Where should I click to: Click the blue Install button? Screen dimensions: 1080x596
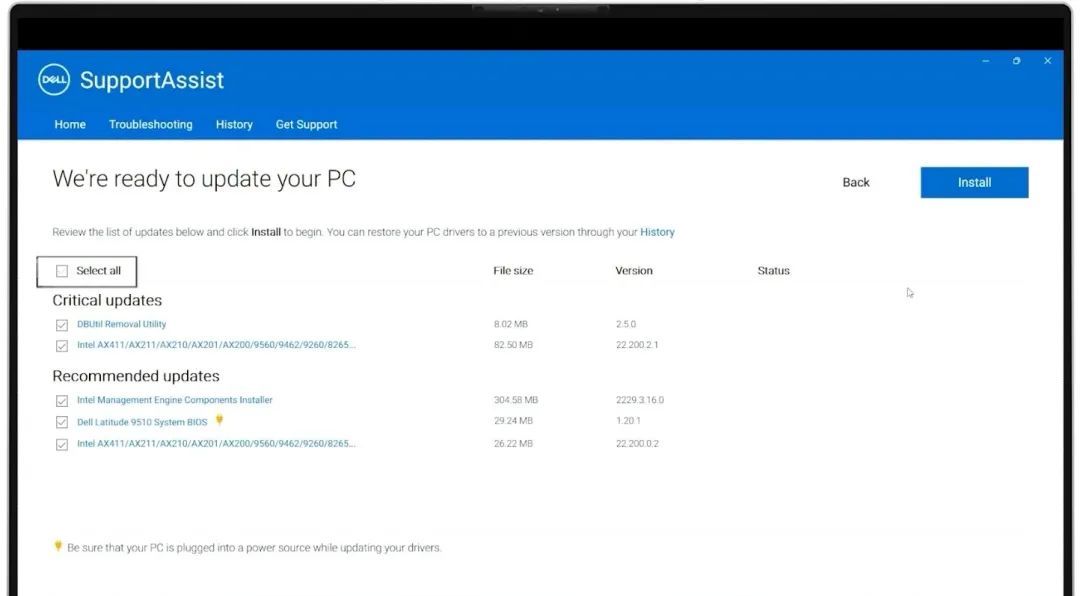(974, 183)
